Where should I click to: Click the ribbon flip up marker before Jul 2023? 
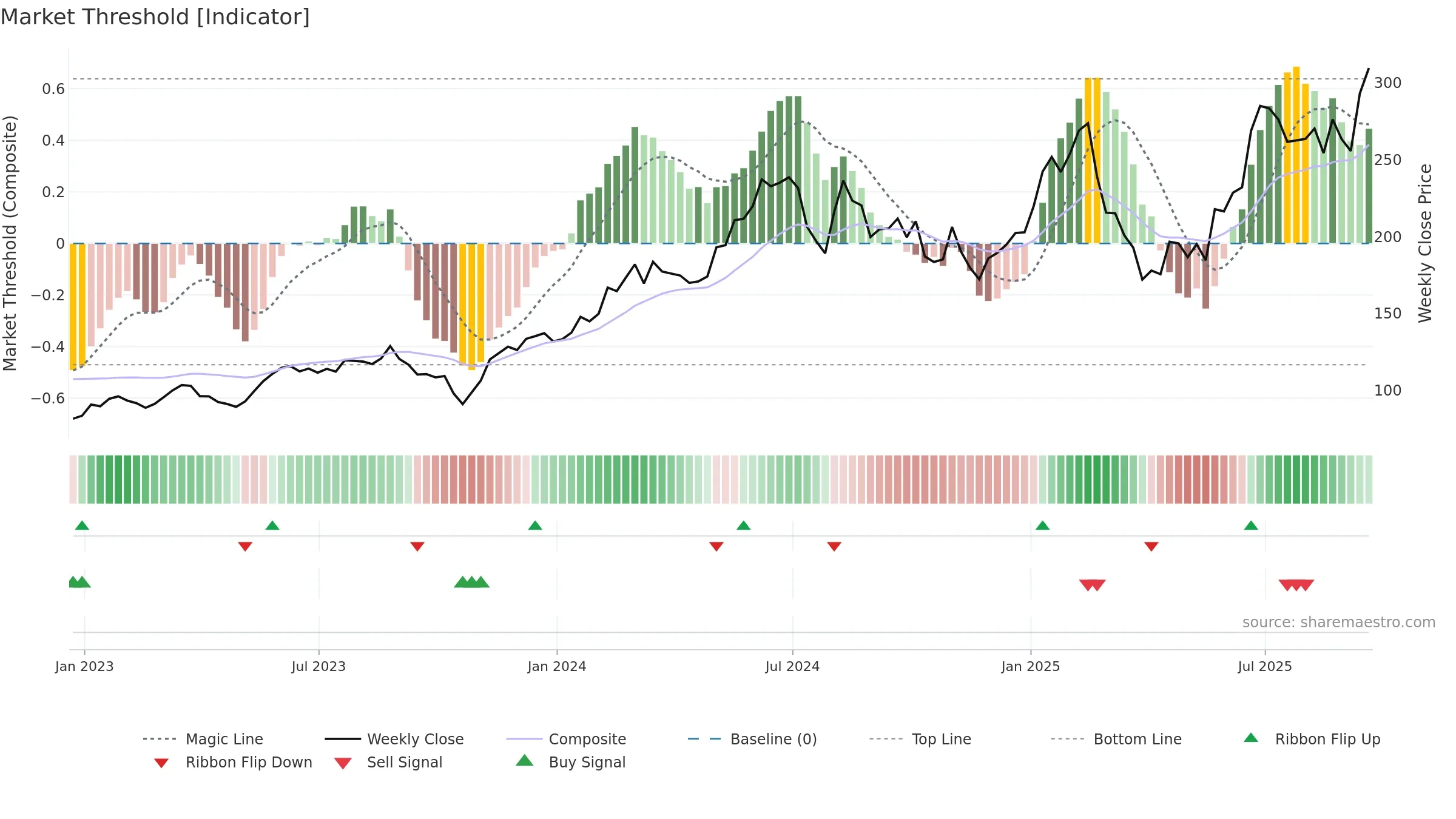tap(272, 525)
